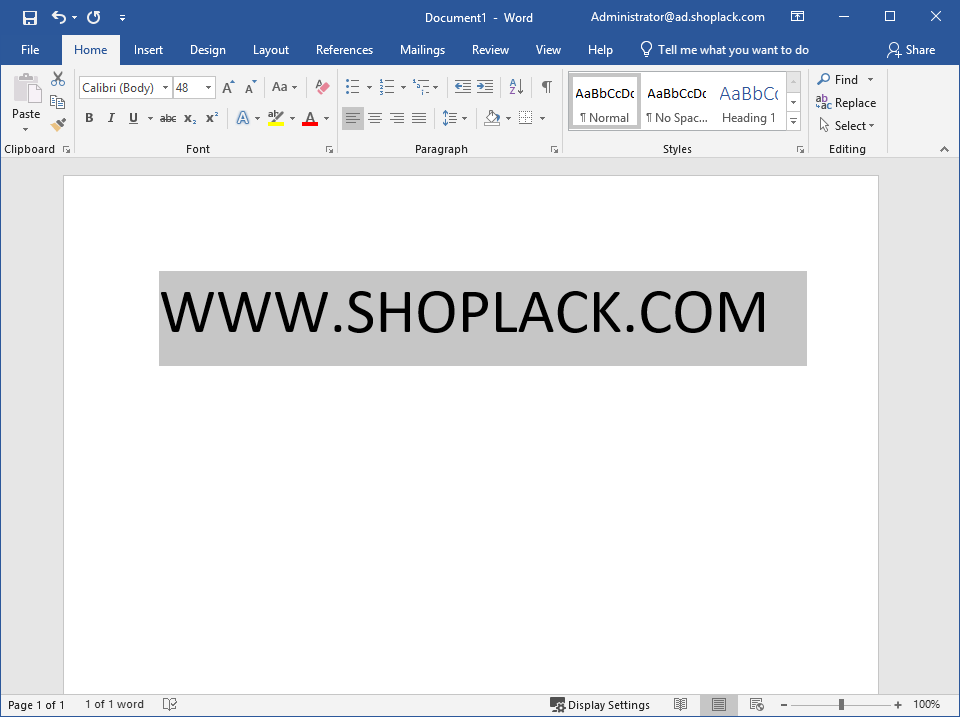Screen dimensions: 960x717
Task: Sort the selected text alphabetically
Action: 516,87
